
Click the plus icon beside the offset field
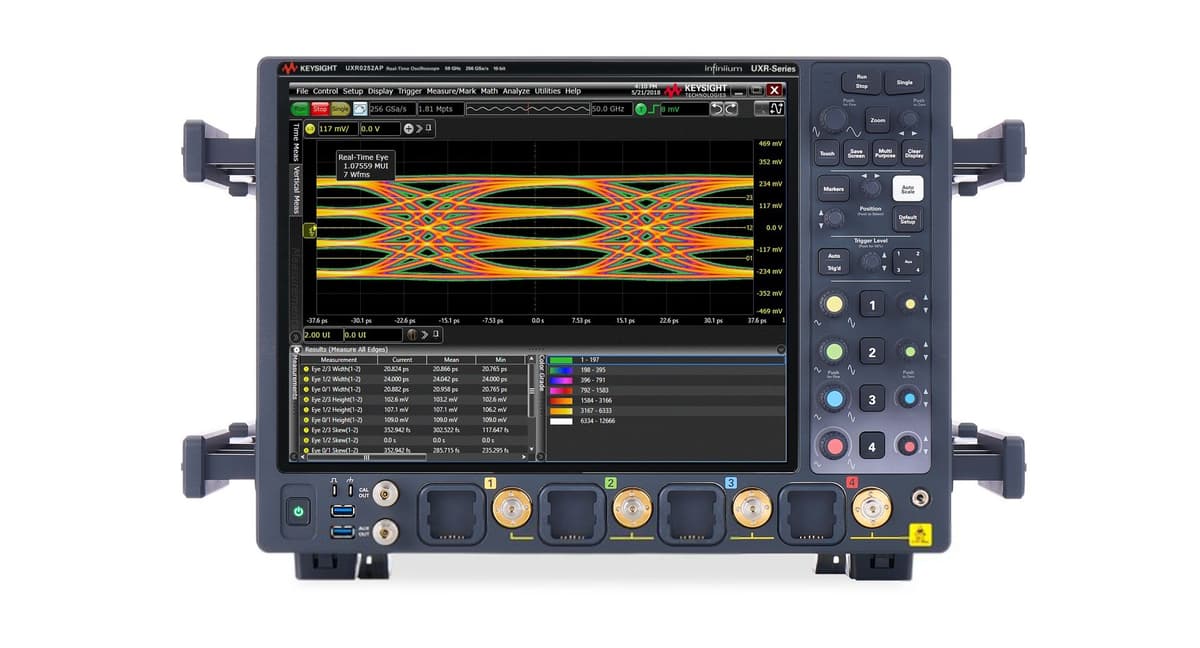click(x=408, y=127)
